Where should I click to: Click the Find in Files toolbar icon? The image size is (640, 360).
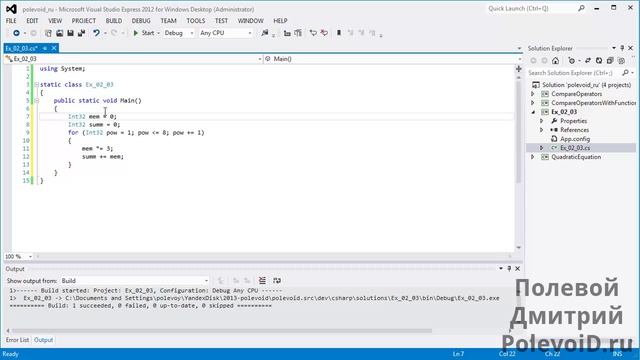[x=265, y=33]
